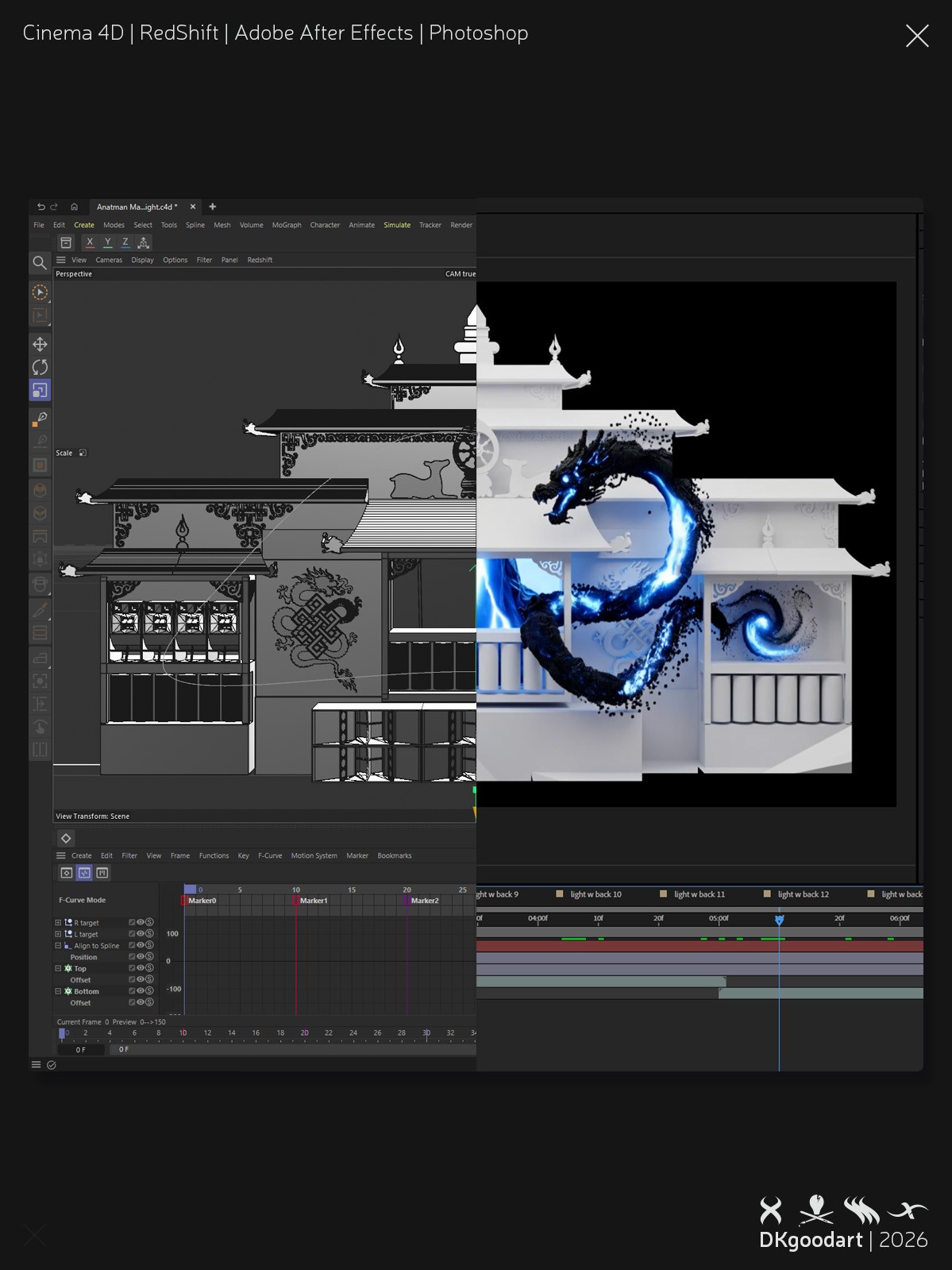952x1270 pixels.
Task: Select the Move tool
Action: (x=40, y=344)
